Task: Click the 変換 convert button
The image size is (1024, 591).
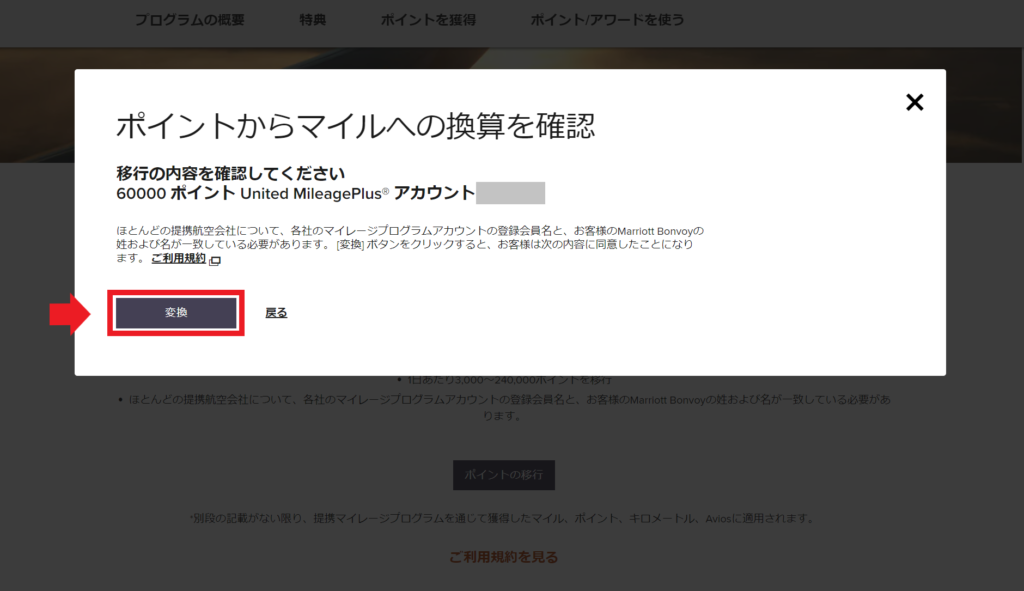Action: click(176, 313)
